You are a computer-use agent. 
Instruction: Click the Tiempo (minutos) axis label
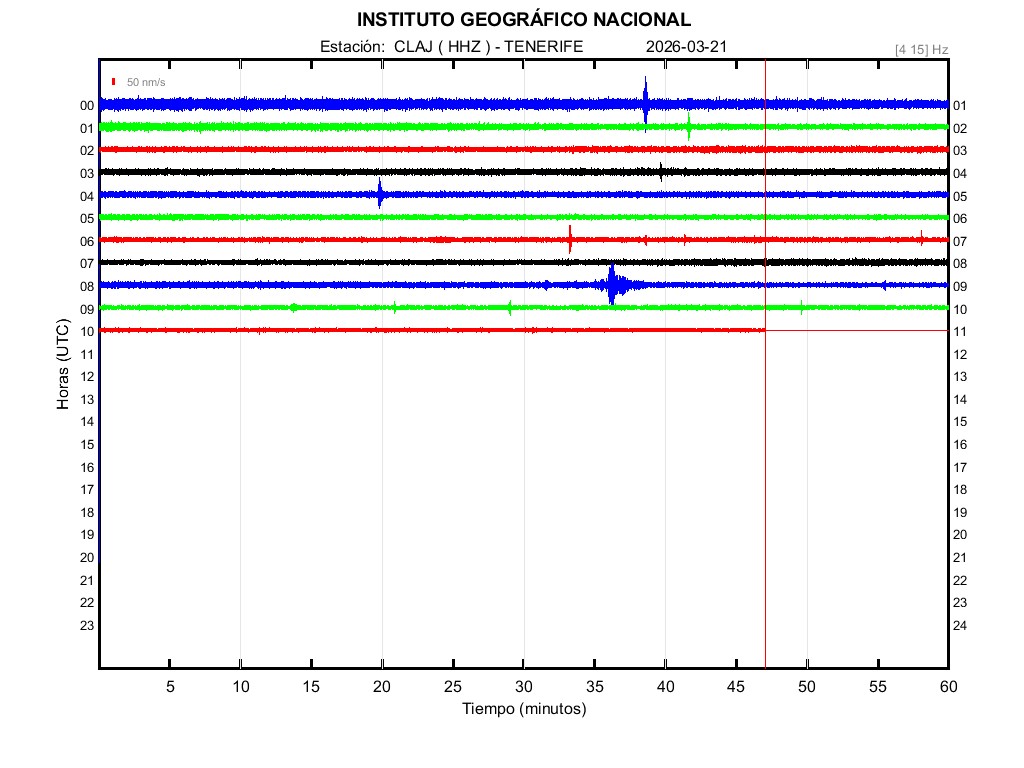coord(523,709)
